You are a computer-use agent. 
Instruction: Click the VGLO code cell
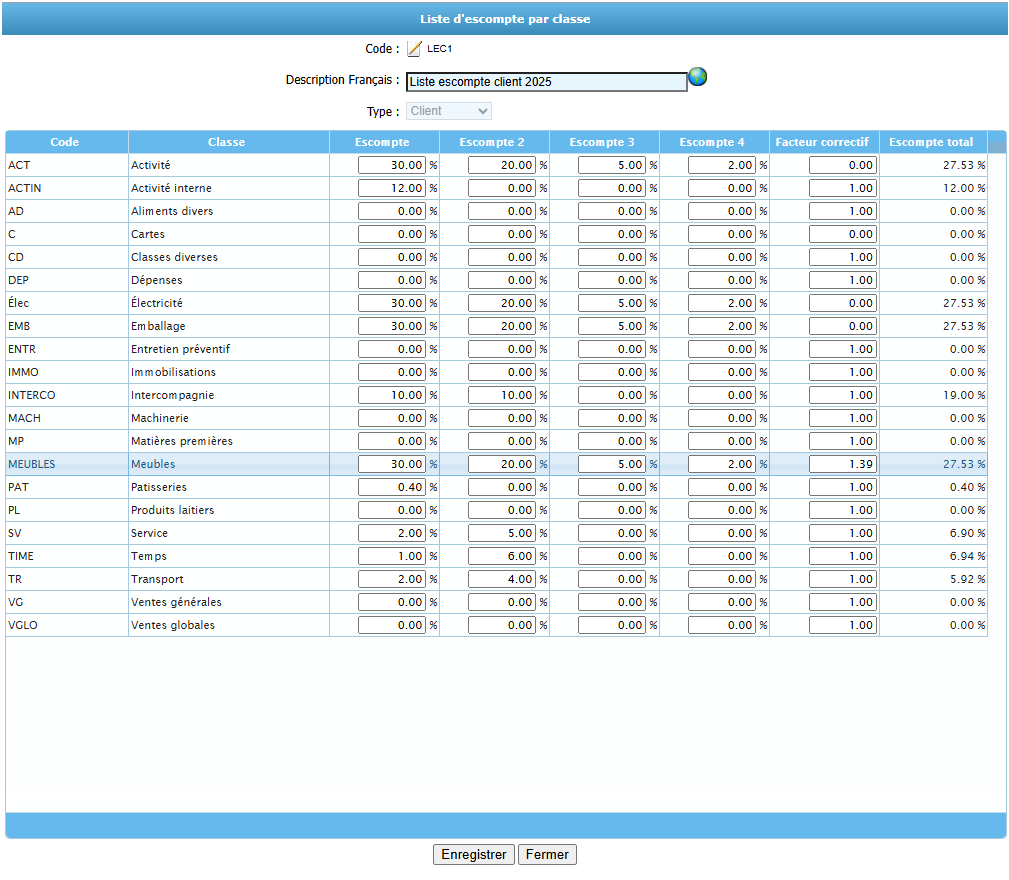(x=67, y=625)
